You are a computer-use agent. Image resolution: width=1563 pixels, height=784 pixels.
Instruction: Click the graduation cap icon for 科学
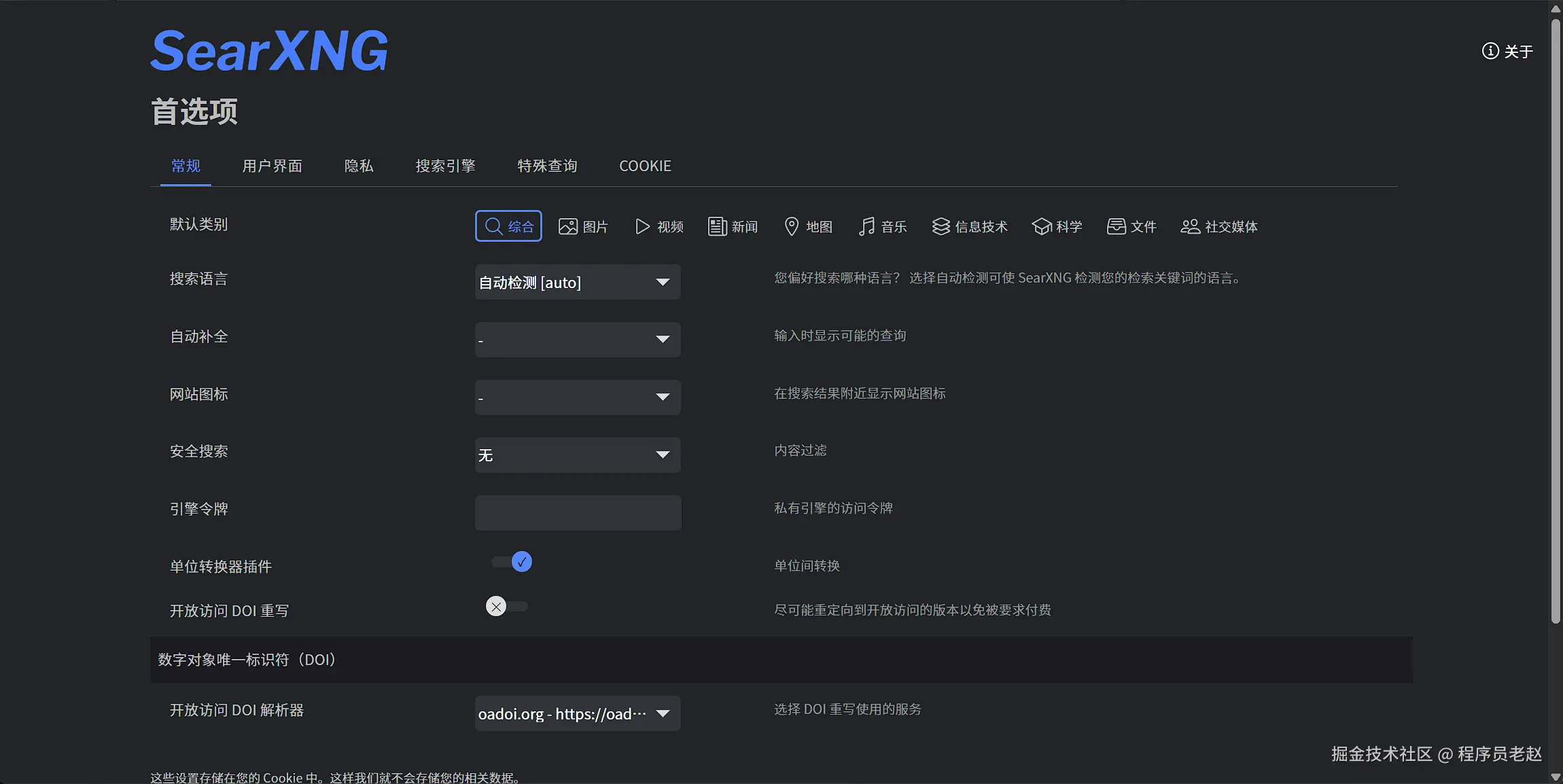[1041, 226]
